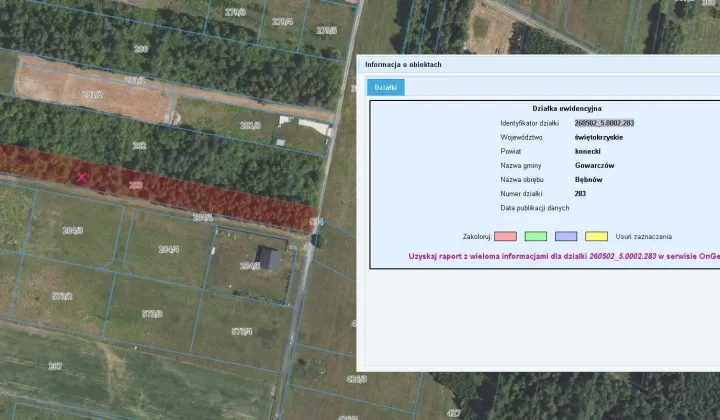Click the pink X marker on the map
Viewport: 720px width, 420px height.
82,177
